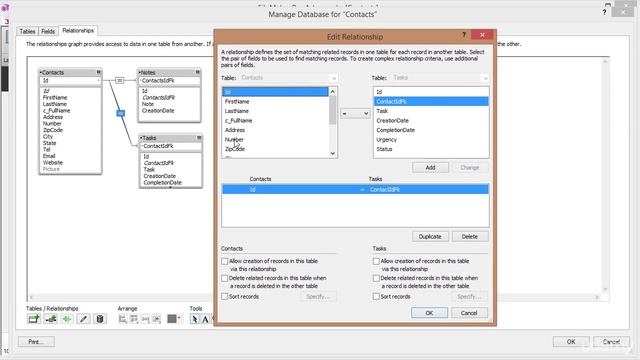Viewport: 640px width, 360px height.
Task: Click the Duplicate selected objects icon
Action: pyautogui.click(x=67, y=319)
